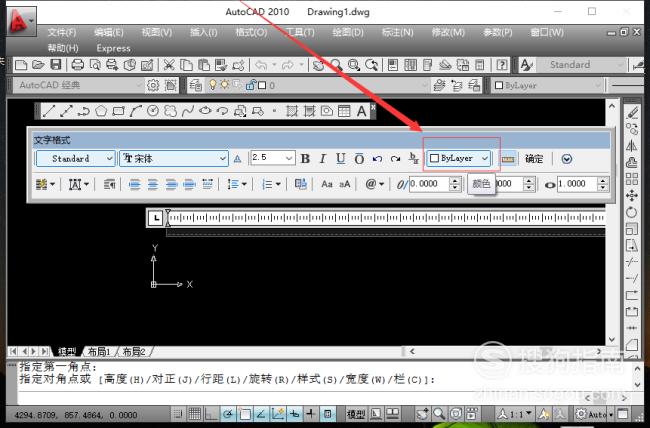This screenshot has height=428, width=650.
Task: Toggle Italic text formatting
Action: (323, 159)
